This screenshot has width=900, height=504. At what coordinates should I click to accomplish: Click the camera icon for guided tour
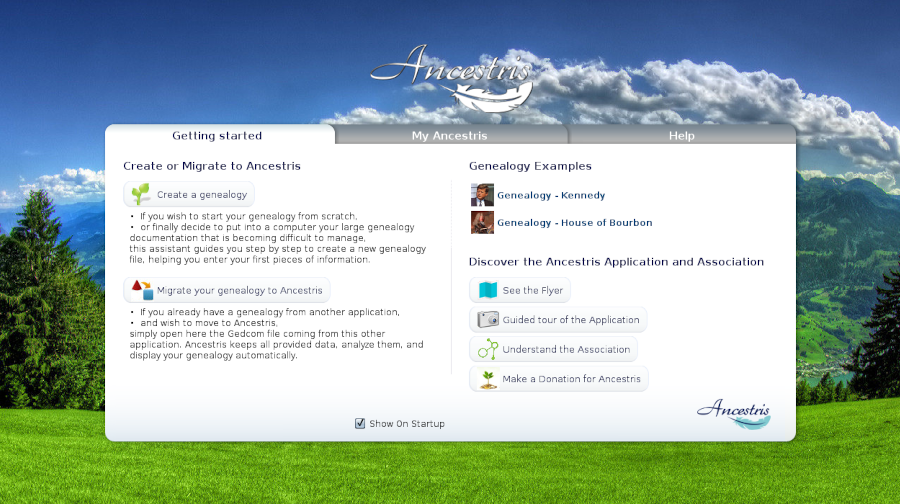point(488,319)
